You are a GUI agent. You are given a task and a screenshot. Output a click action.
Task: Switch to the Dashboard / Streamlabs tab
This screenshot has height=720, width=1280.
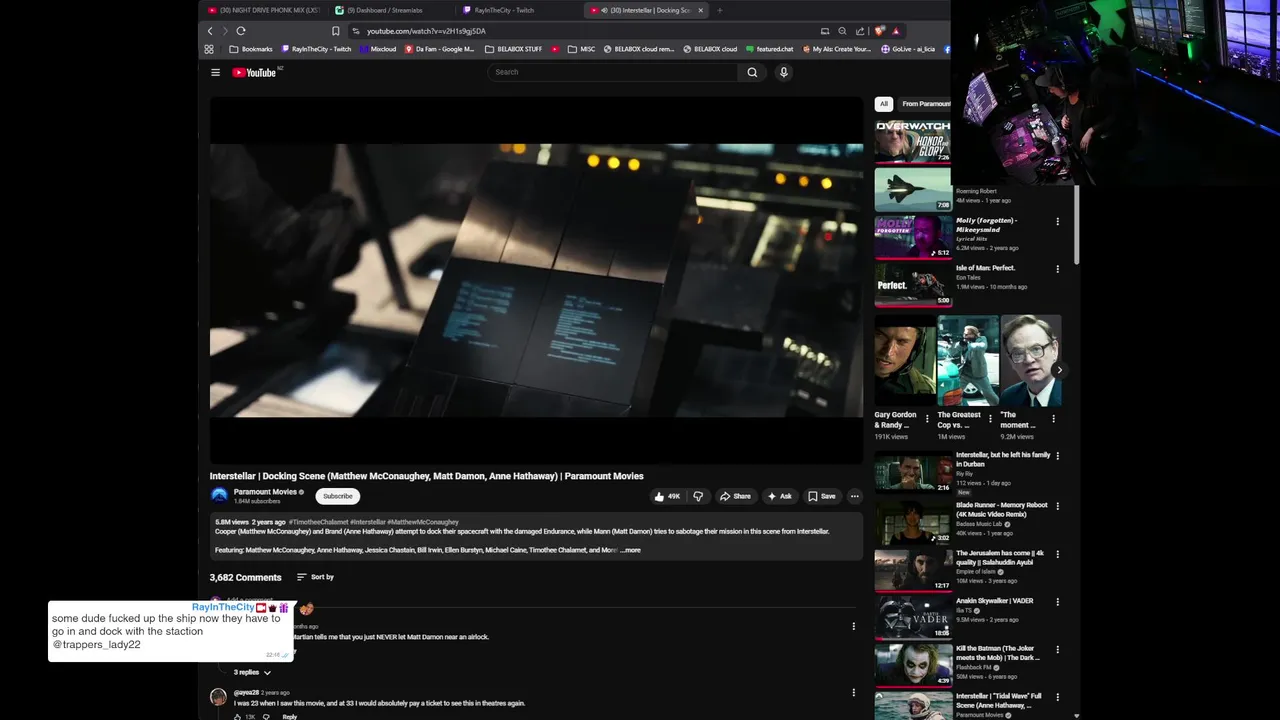coord(390,10)
